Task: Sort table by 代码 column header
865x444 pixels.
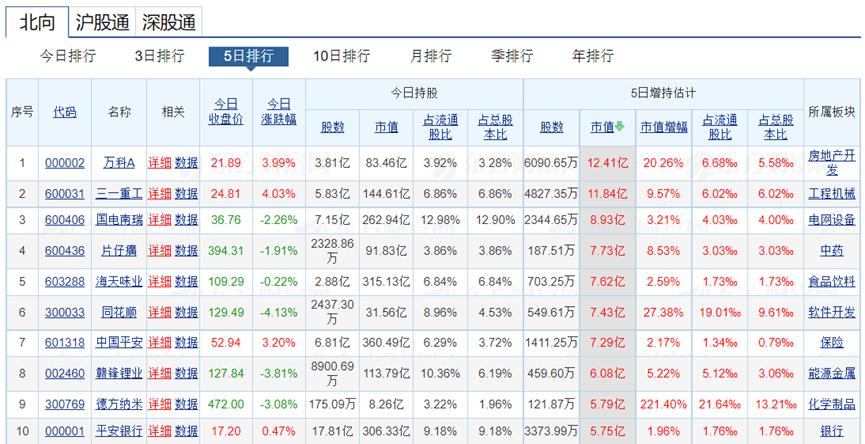Action: coord(65,112)
